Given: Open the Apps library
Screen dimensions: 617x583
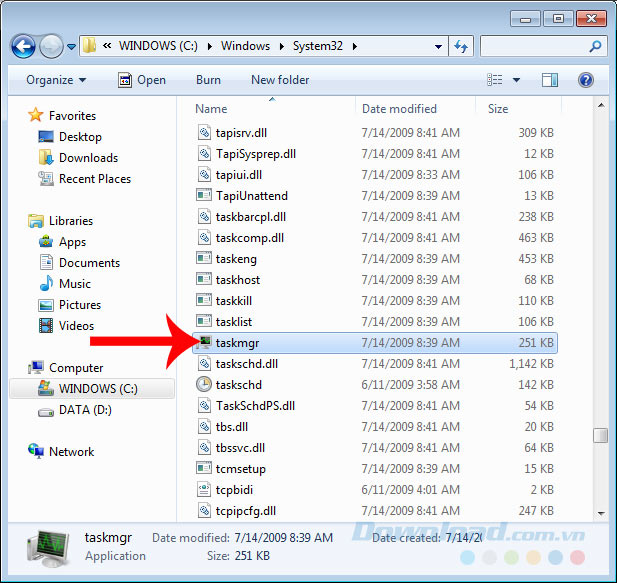Looking at the screenshot, I should 62,242.
